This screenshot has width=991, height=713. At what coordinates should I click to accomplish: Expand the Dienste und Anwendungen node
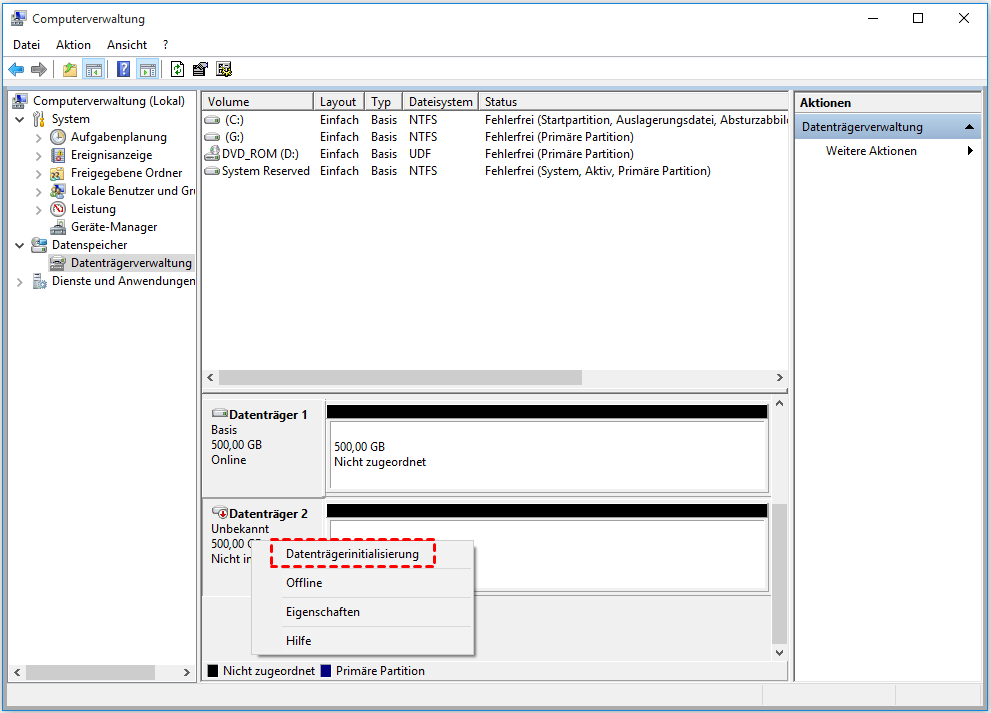(x=20, y=282)
